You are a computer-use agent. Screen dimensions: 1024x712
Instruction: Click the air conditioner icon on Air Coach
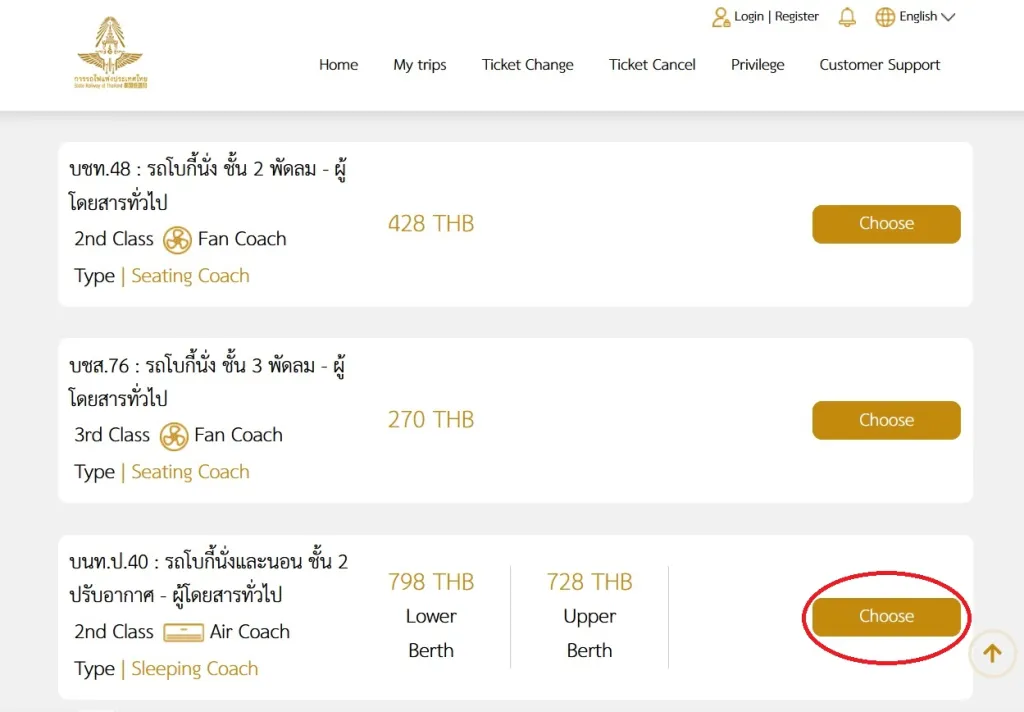[x=183, y=632]
